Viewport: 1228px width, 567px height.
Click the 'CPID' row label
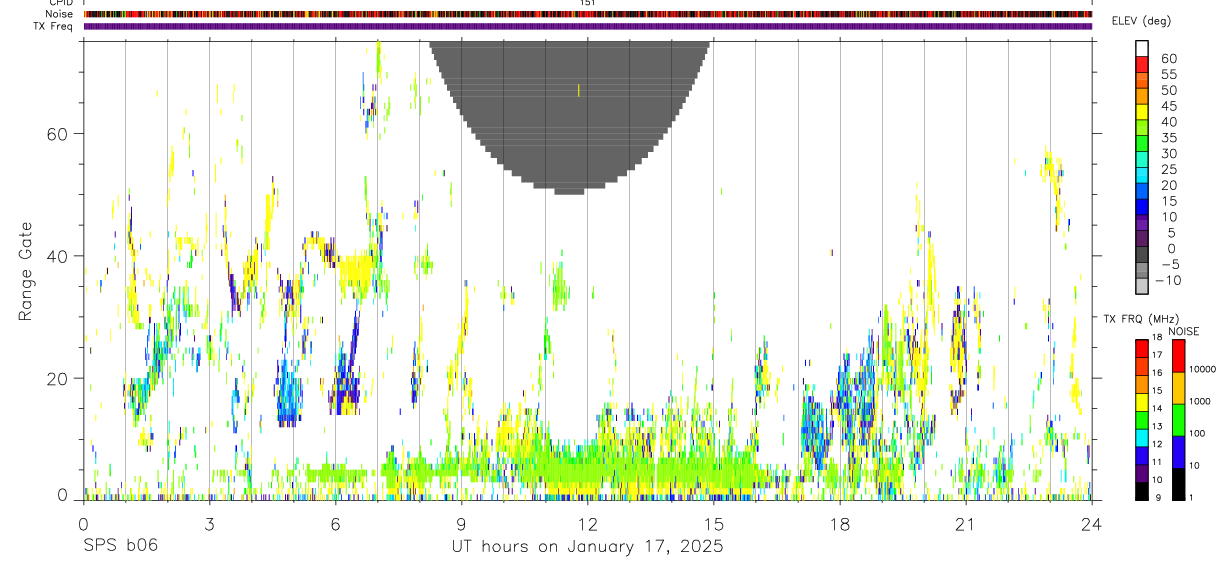(x=62, y=3)
